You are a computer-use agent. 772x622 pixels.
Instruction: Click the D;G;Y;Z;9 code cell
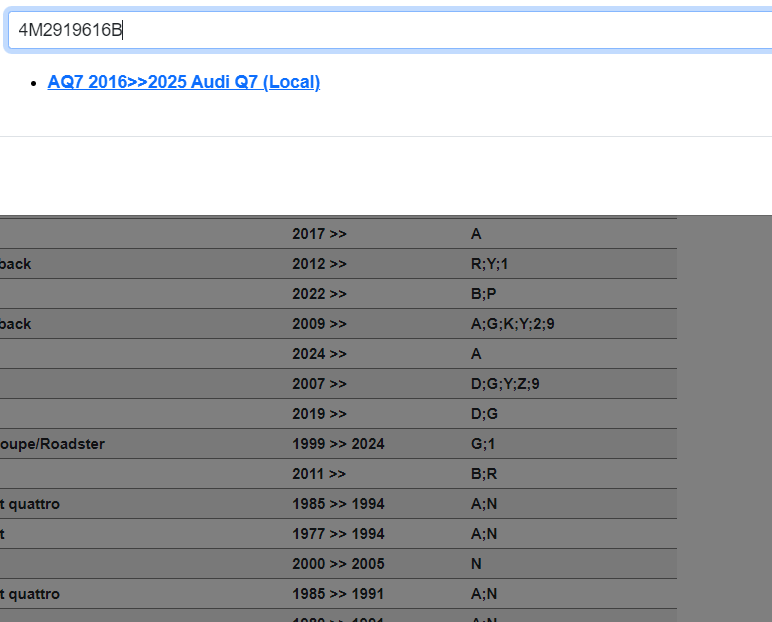505,384
